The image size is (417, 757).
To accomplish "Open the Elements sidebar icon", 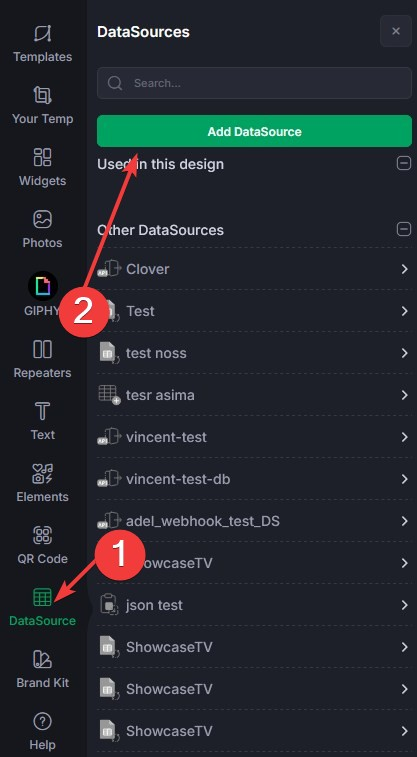I will pyautogui.click(x=42, y=474).
